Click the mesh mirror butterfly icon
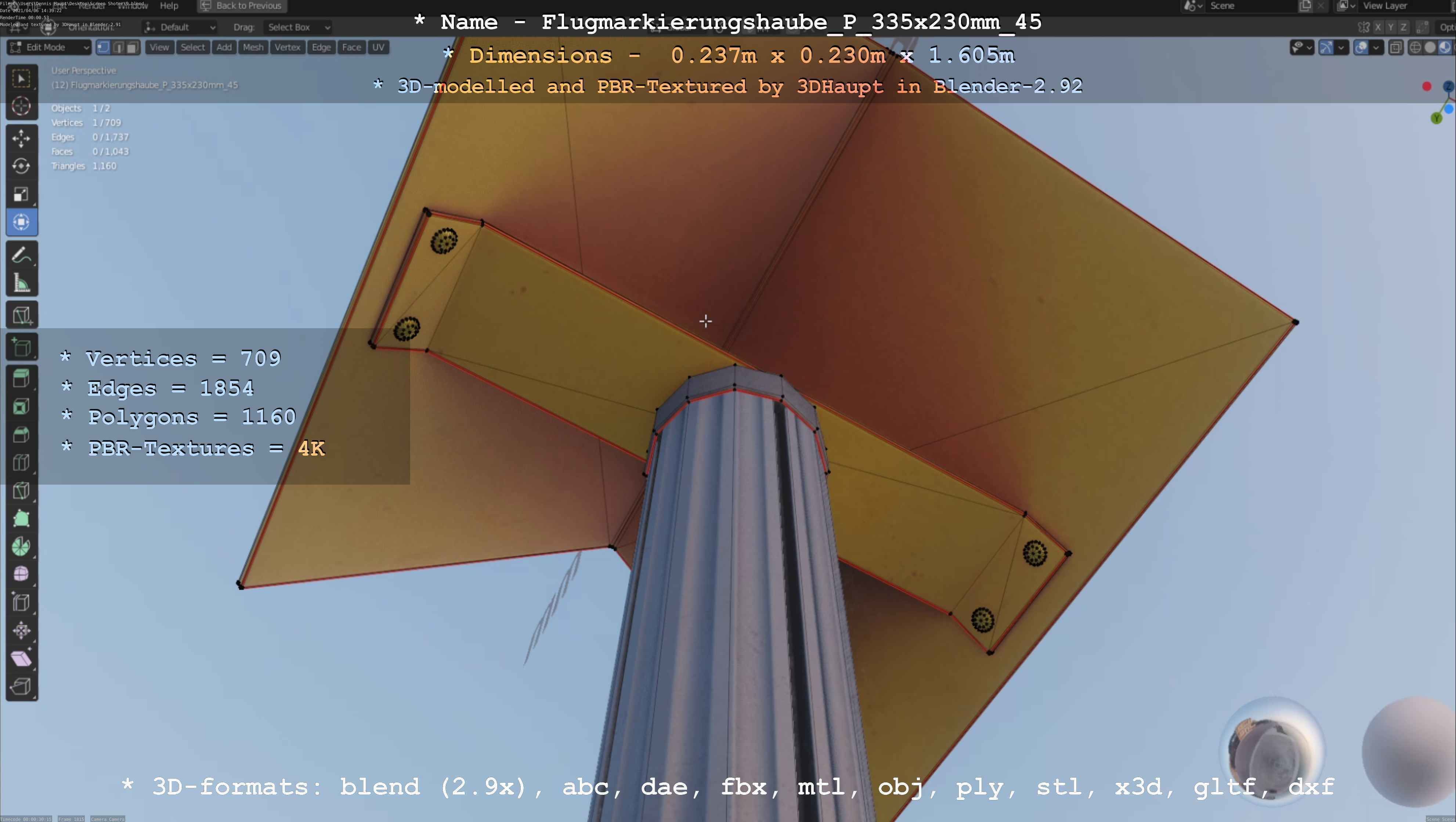1456x822 pixels. coord(1363,27)
